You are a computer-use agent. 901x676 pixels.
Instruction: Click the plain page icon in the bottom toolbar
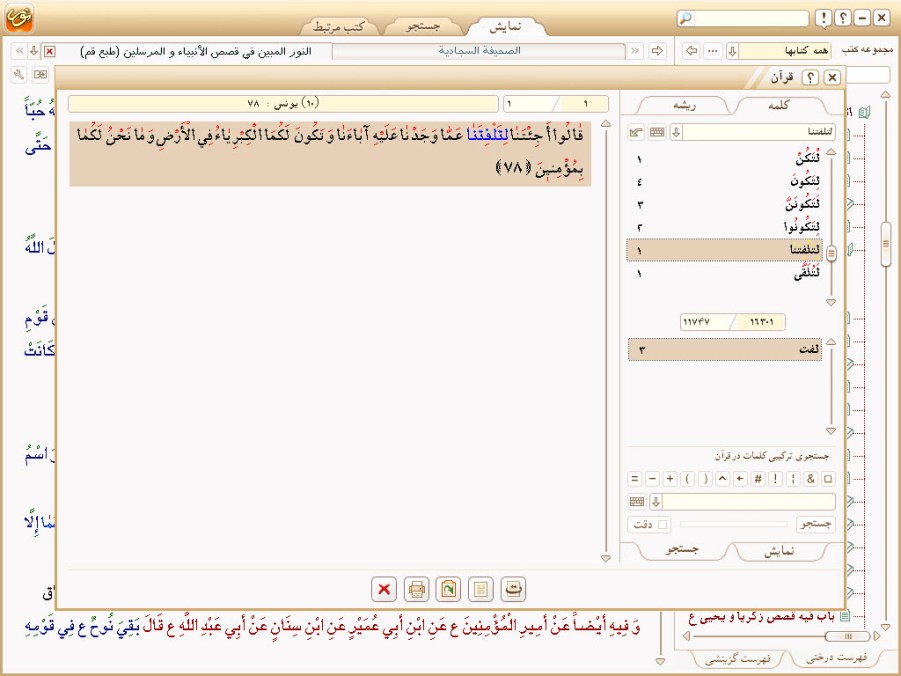pyautogui.click(x=480, y=589)
